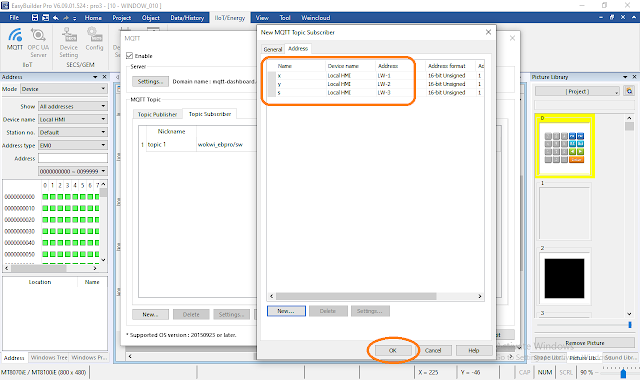640x380 pixels.
Task: Click the Device name column header
Action: tap(350, 66)
